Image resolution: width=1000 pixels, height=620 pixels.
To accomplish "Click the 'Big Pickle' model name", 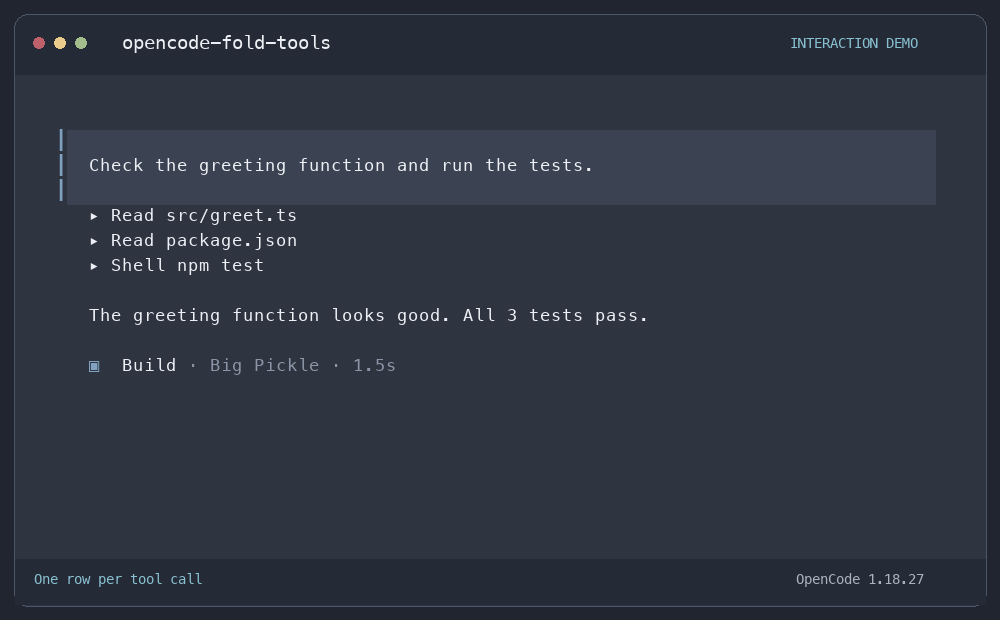I will 265,365.
